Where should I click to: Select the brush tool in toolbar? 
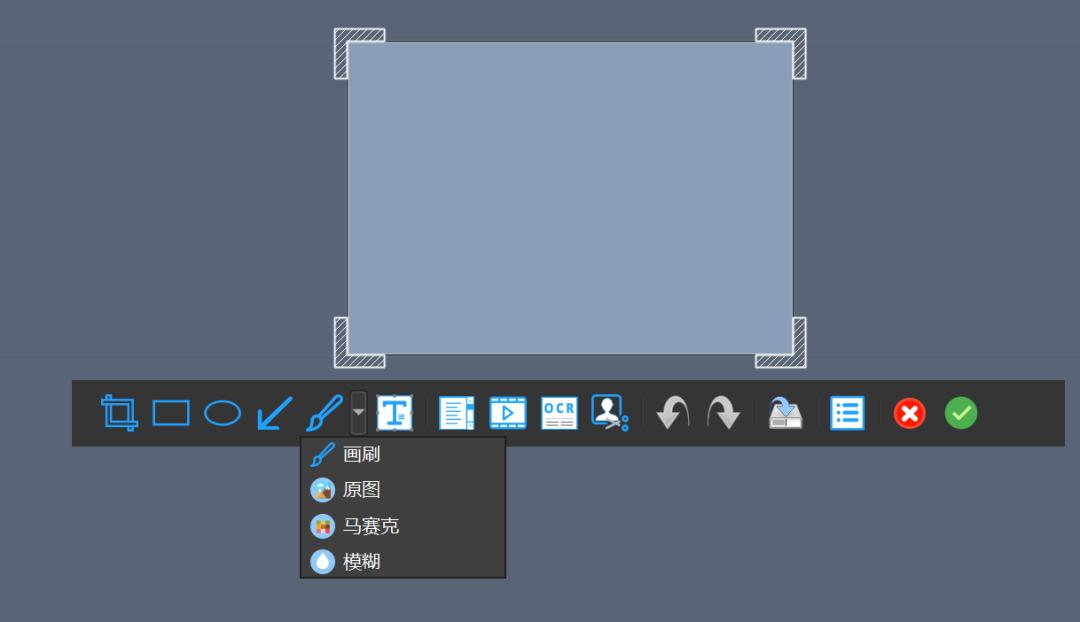324,413
